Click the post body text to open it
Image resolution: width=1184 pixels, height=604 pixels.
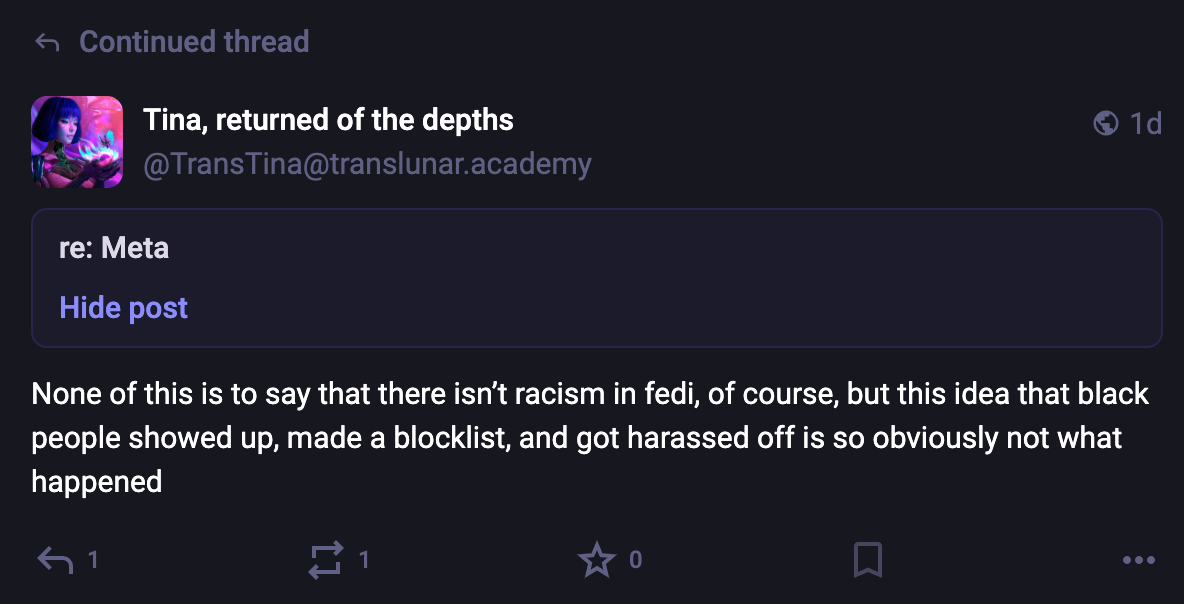pyautogui.click(x=590, y=437)
